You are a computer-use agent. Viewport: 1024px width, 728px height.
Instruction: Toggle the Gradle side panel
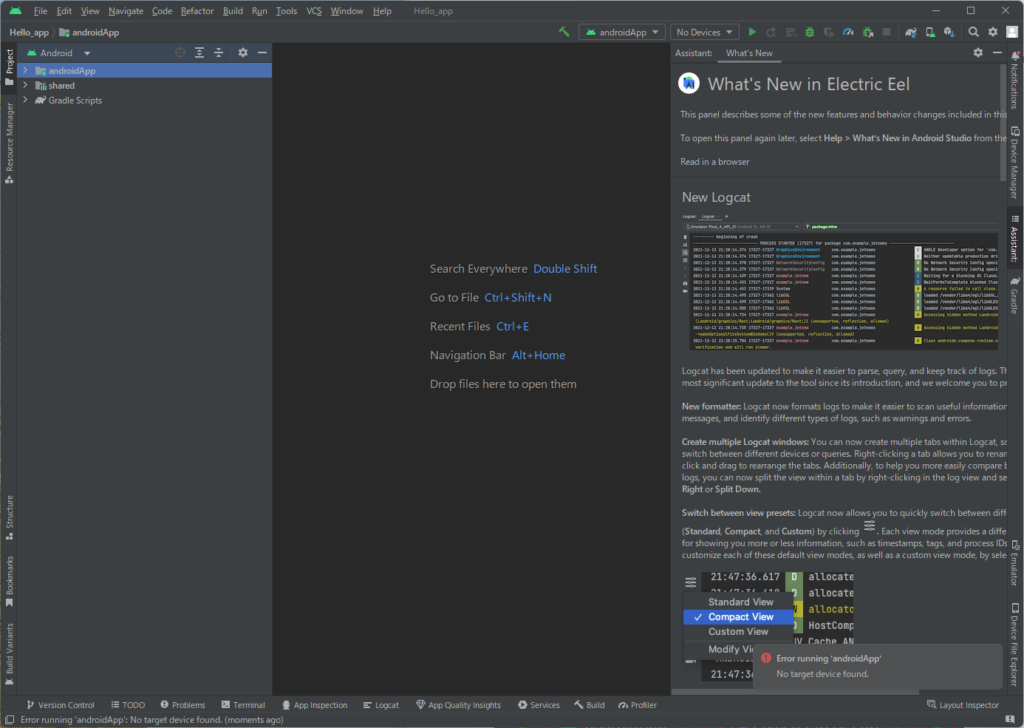[1013, 294]
